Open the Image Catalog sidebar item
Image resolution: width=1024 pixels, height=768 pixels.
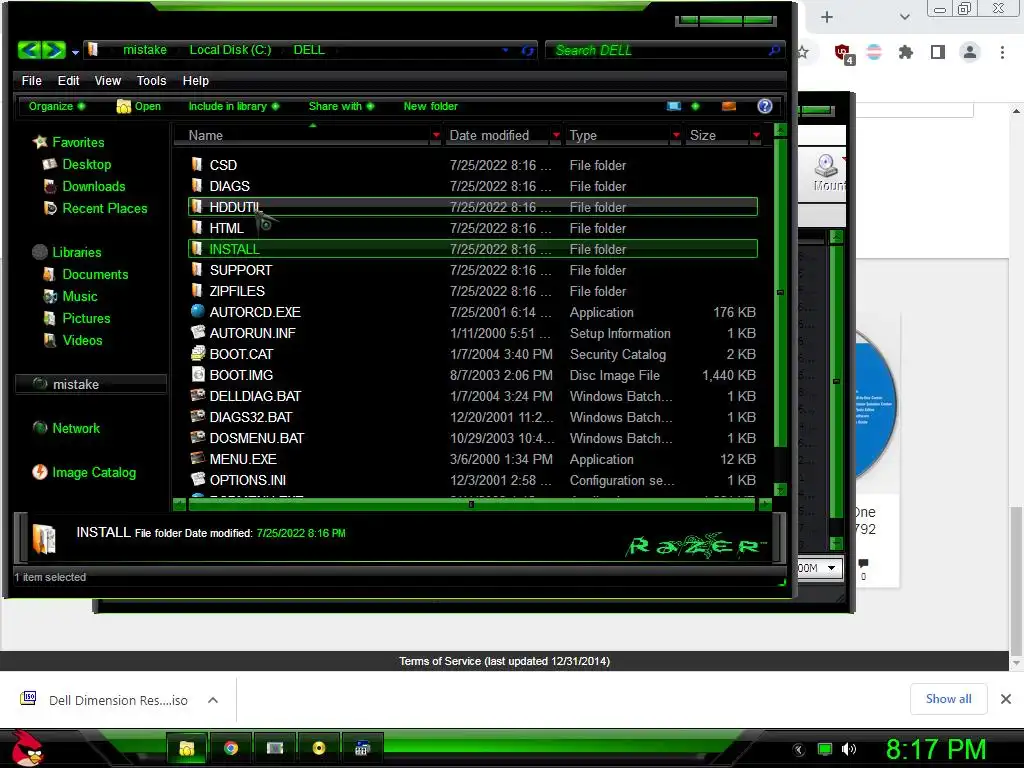[x=84, y=472]
